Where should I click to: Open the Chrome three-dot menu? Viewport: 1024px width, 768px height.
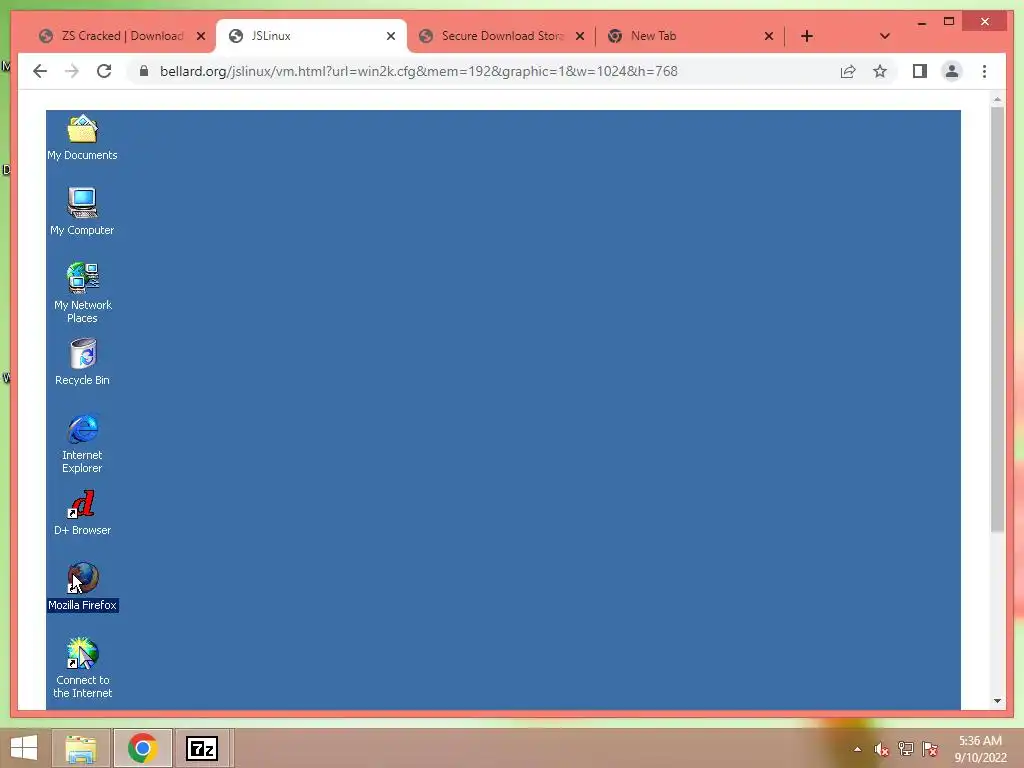(984, 71)
